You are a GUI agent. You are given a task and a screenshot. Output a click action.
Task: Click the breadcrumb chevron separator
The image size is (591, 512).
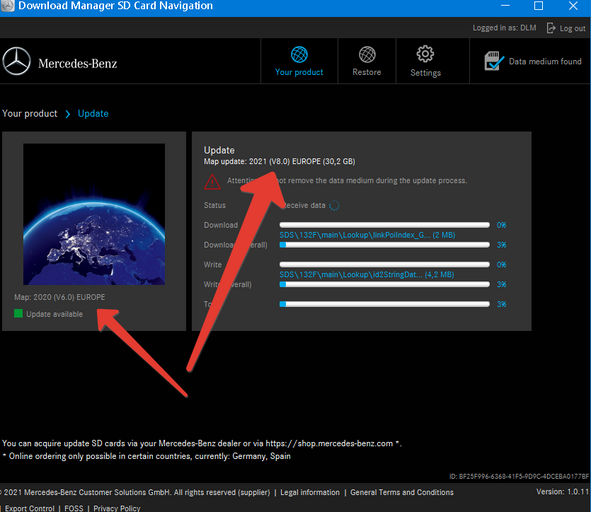coord(68,114)
